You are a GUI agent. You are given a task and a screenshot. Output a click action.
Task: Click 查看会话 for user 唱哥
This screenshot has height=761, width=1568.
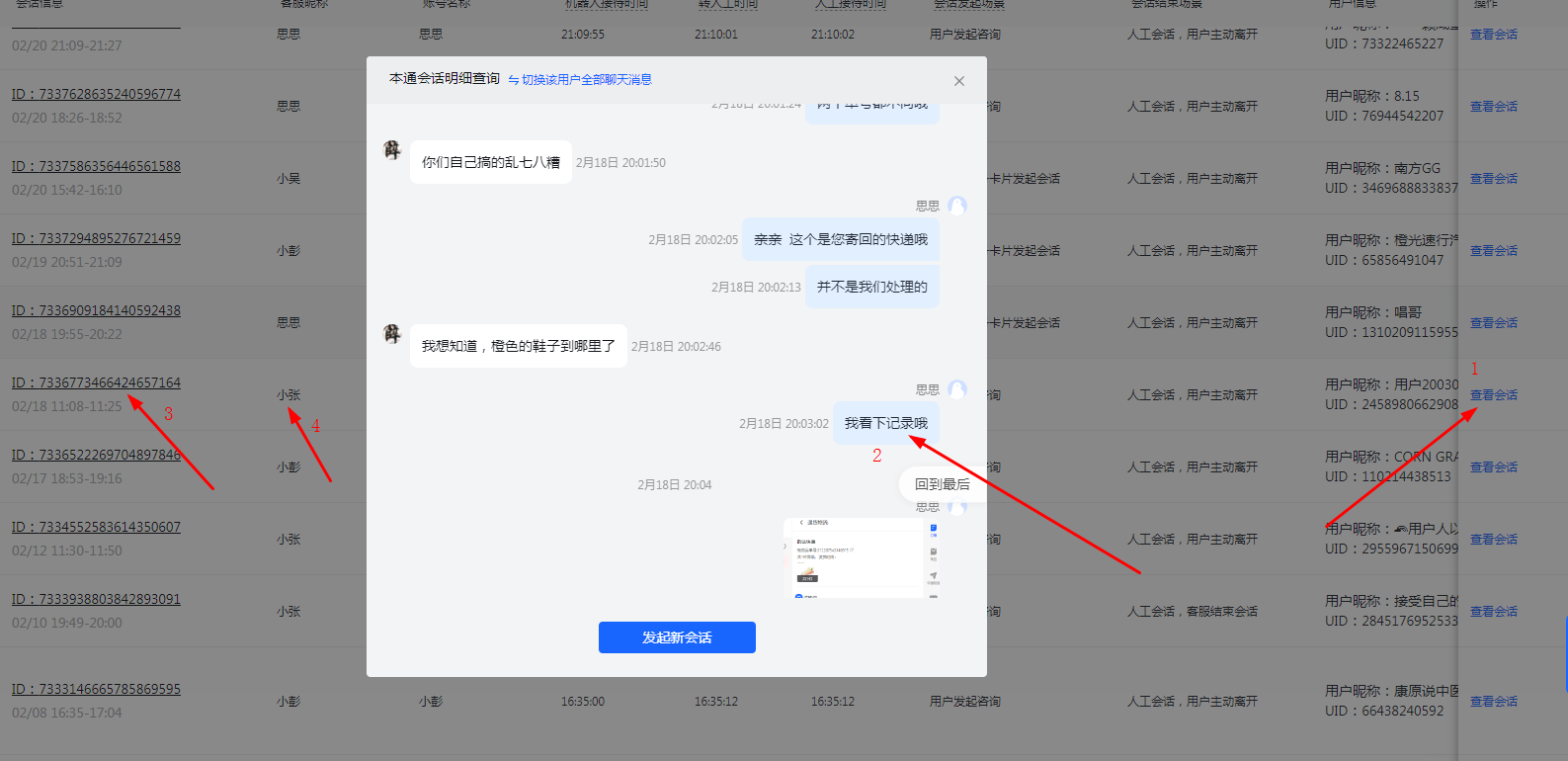point(1493,323)
